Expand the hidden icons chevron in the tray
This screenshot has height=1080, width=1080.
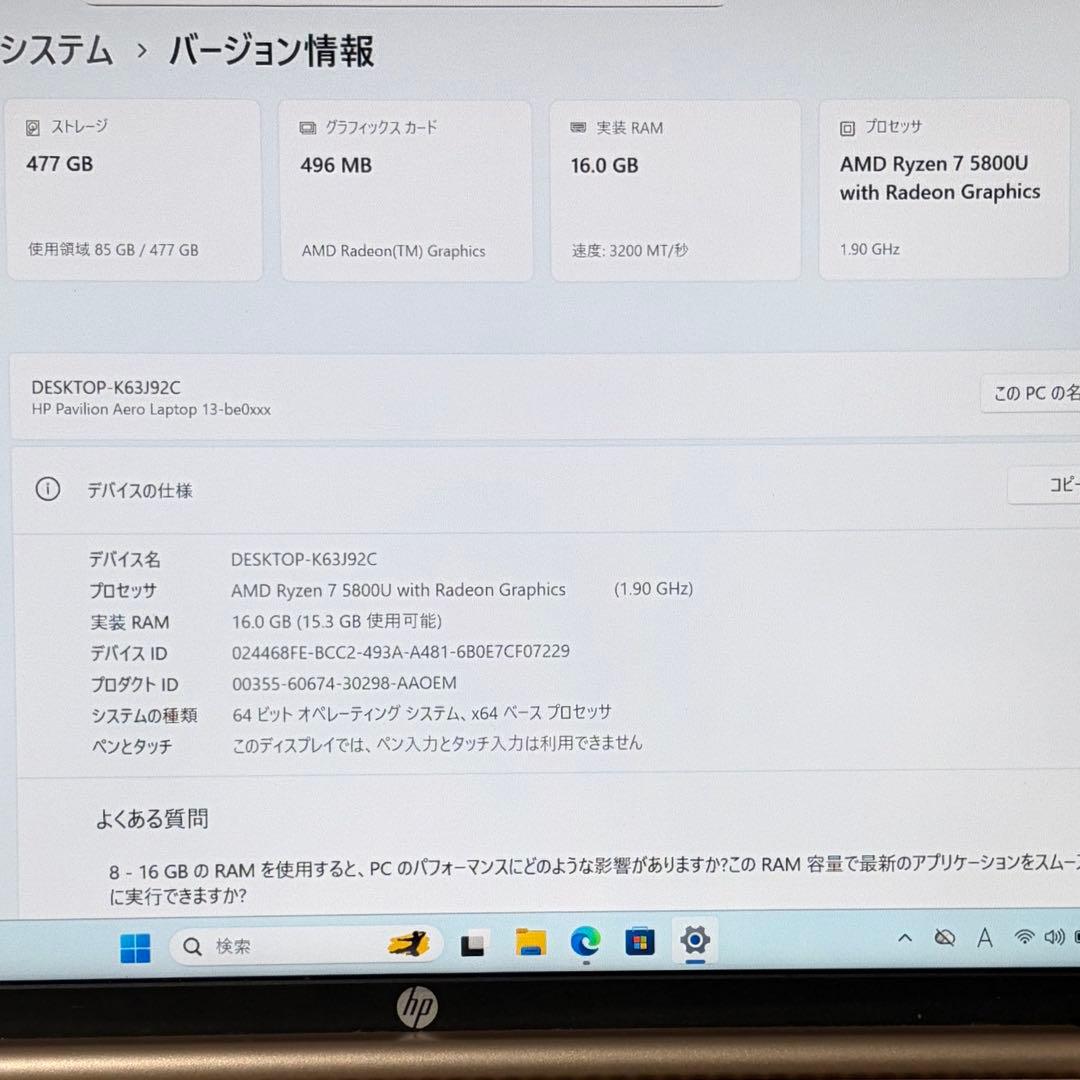coord(905,938)
